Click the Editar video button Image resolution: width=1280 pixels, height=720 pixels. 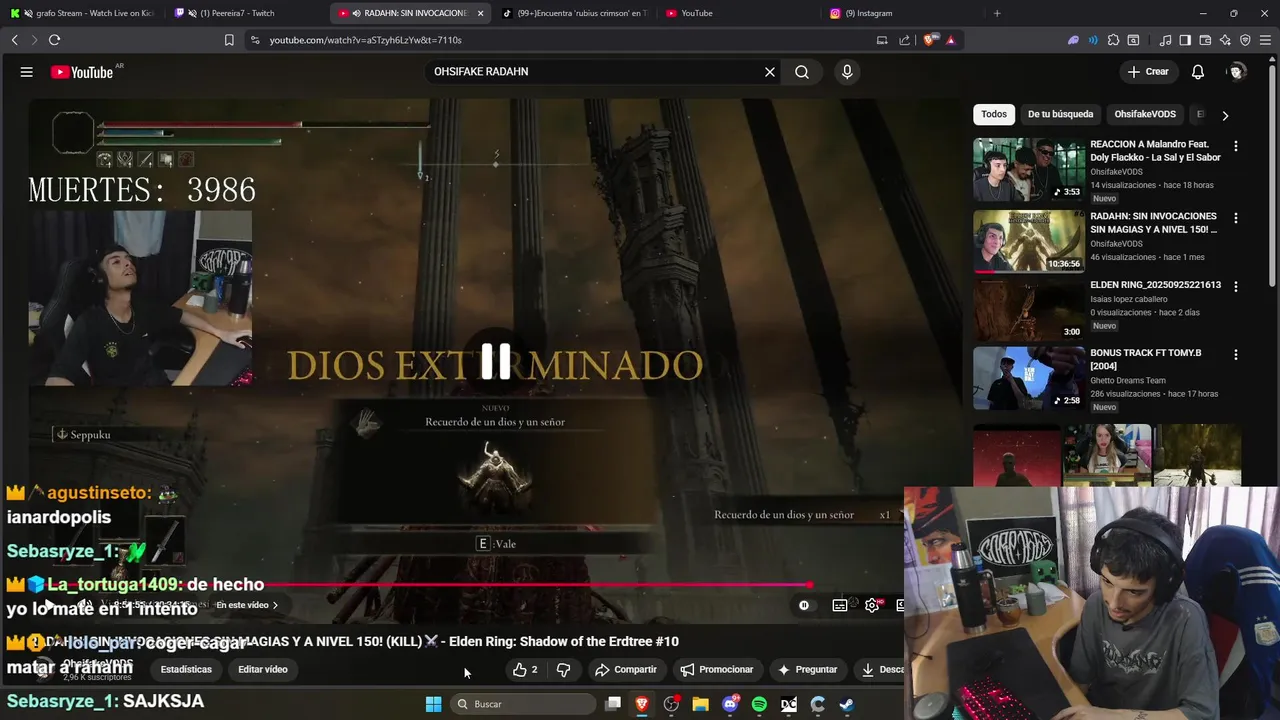(263, 670)
